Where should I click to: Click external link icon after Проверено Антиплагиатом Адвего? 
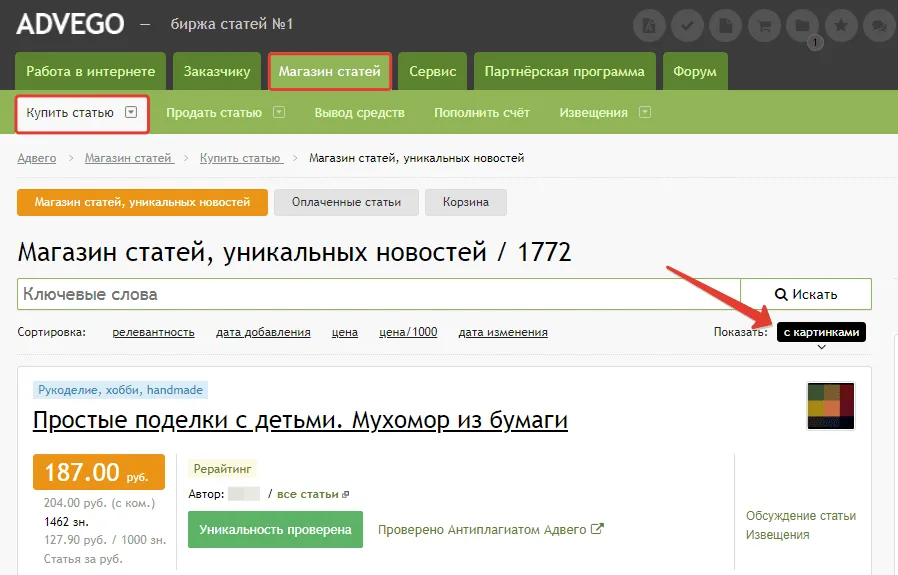pos(597,529)
